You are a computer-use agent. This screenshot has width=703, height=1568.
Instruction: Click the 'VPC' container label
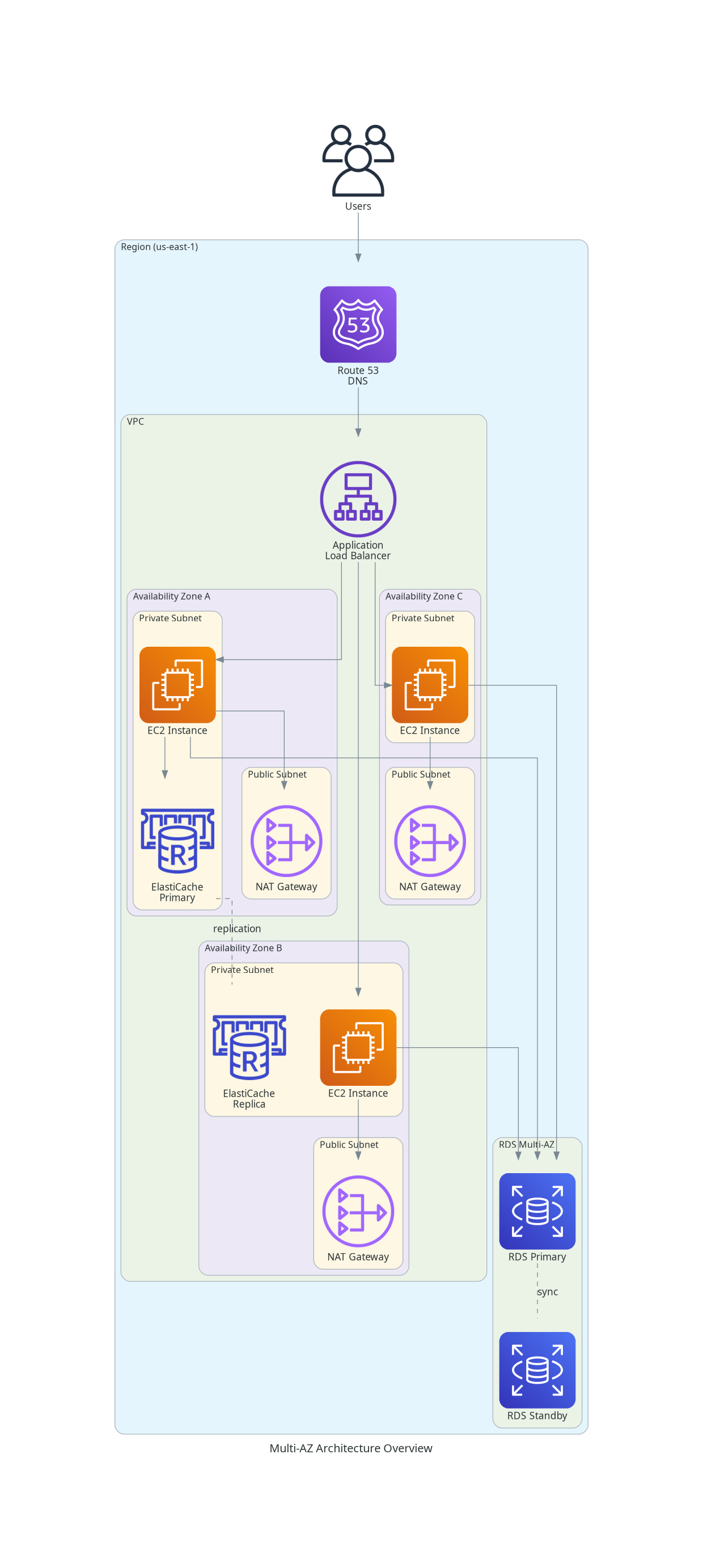coord(135,421)
